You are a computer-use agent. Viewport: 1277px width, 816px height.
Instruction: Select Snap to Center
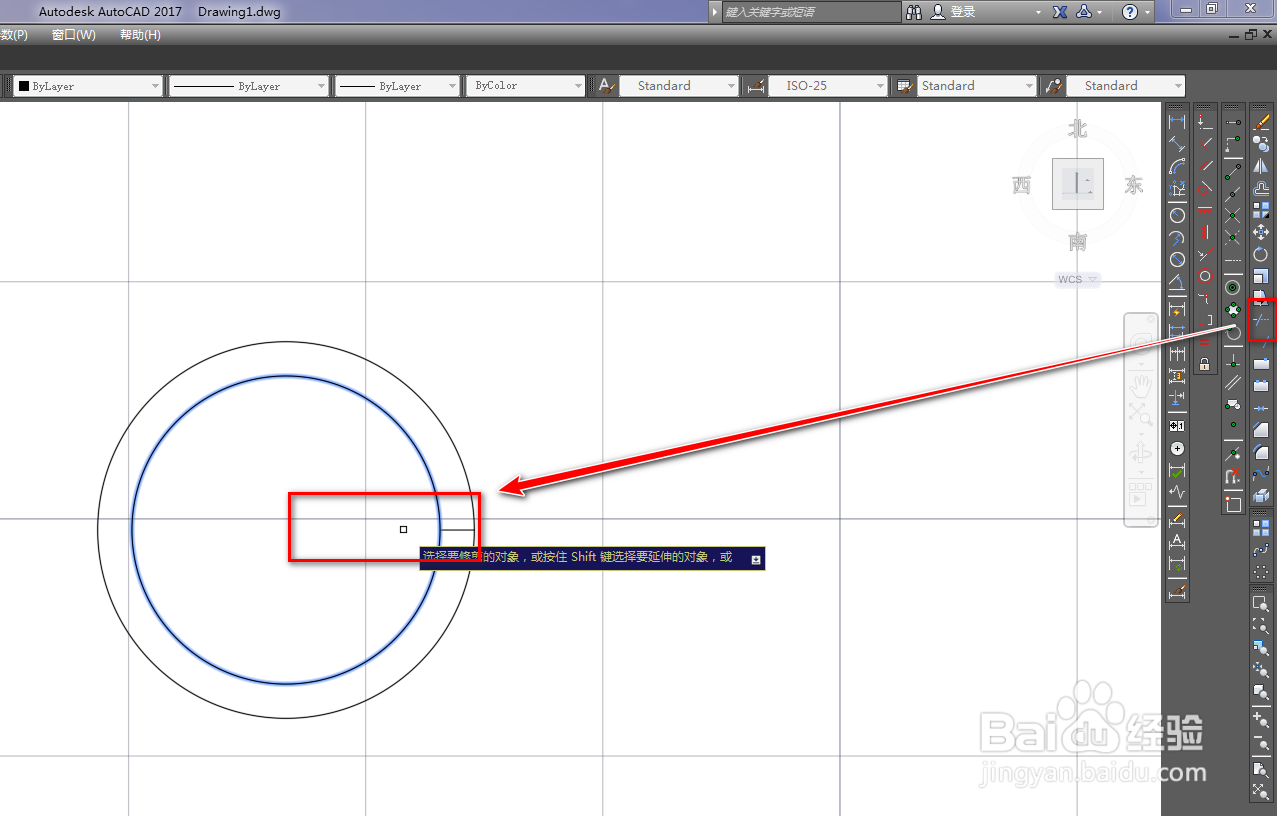click(x=1233, y=287)
